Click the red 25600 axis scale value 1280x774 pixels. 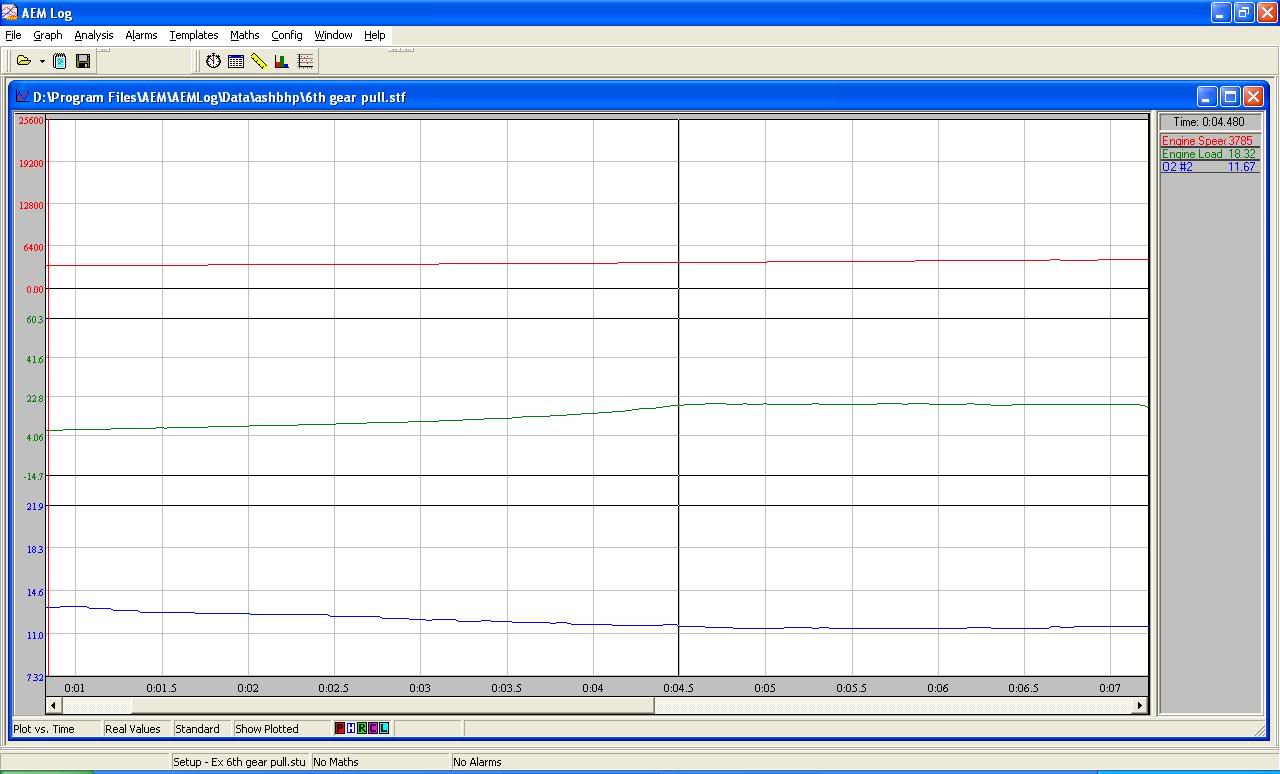click(31, 121)
